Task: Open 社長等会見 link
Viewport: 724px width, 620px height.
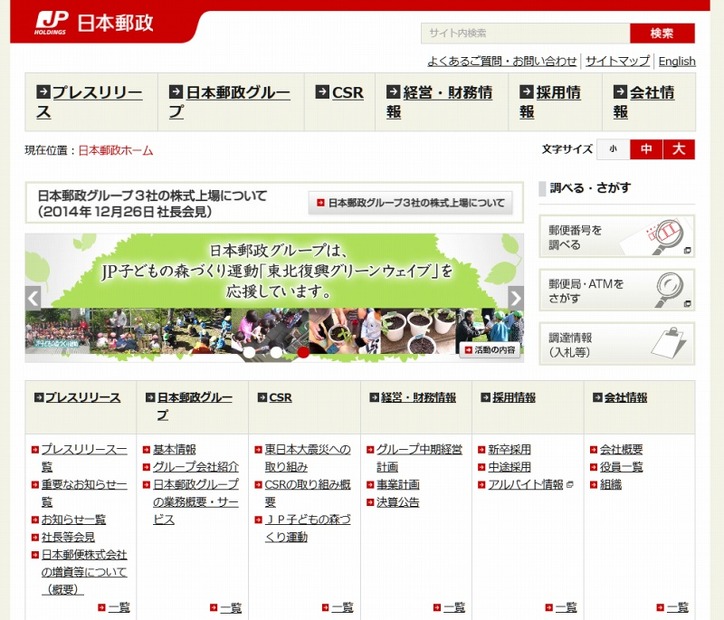Action: (x=68, y=537)
